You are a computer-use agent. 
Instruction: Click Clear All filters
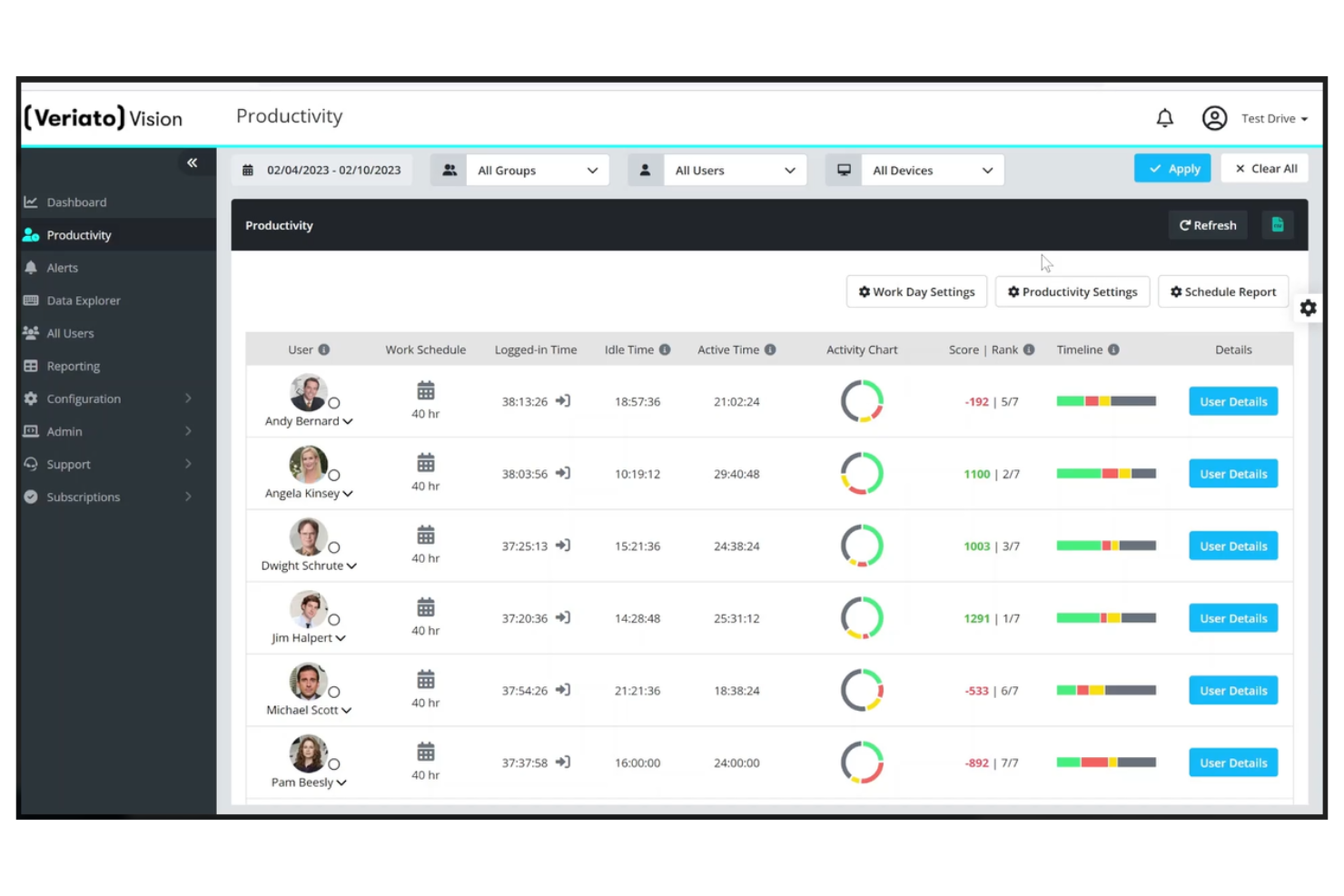coord(1265,168)
